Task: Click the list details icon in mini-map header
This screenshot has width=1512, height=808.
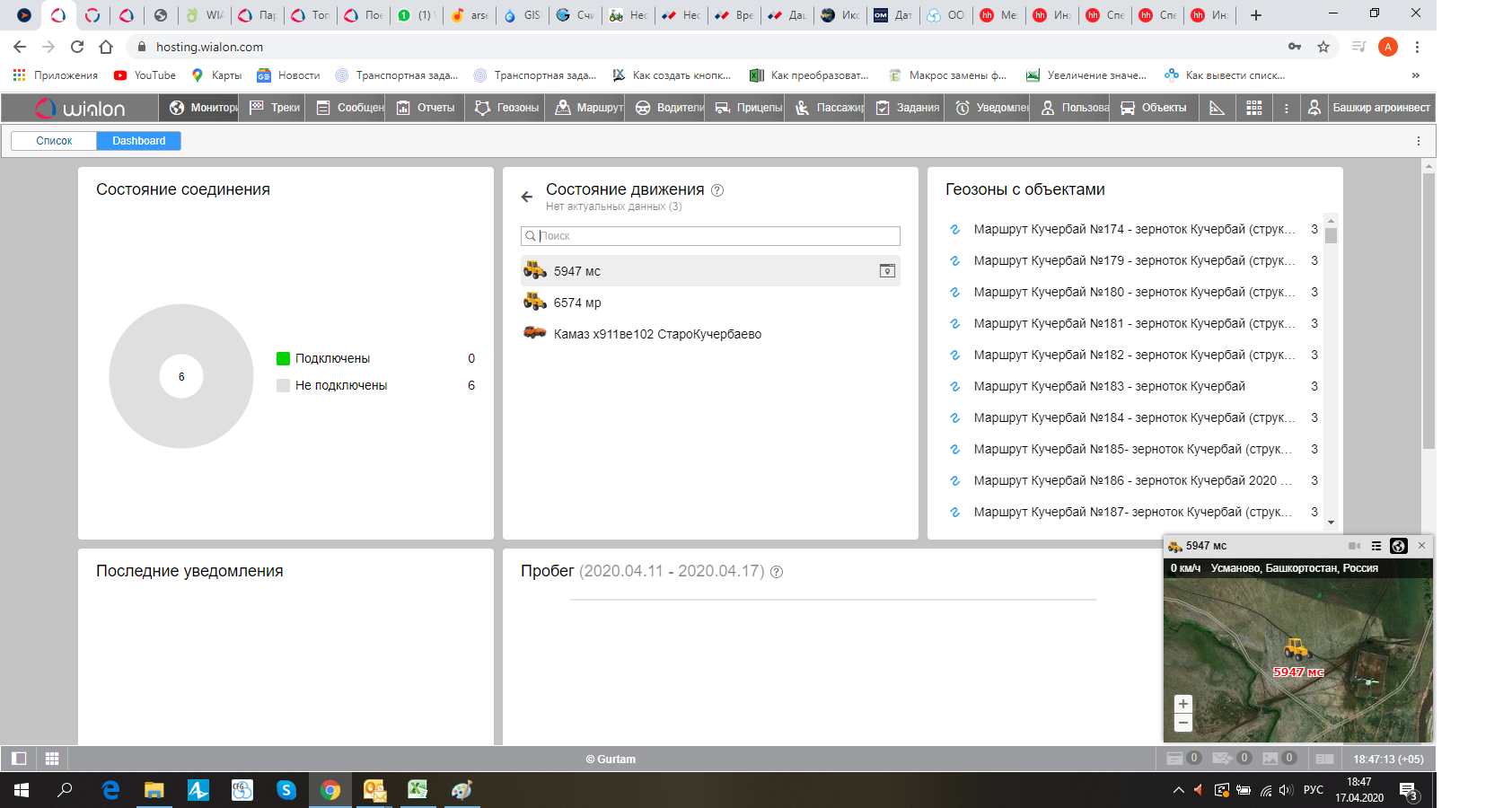Action: pos(1376,546)
